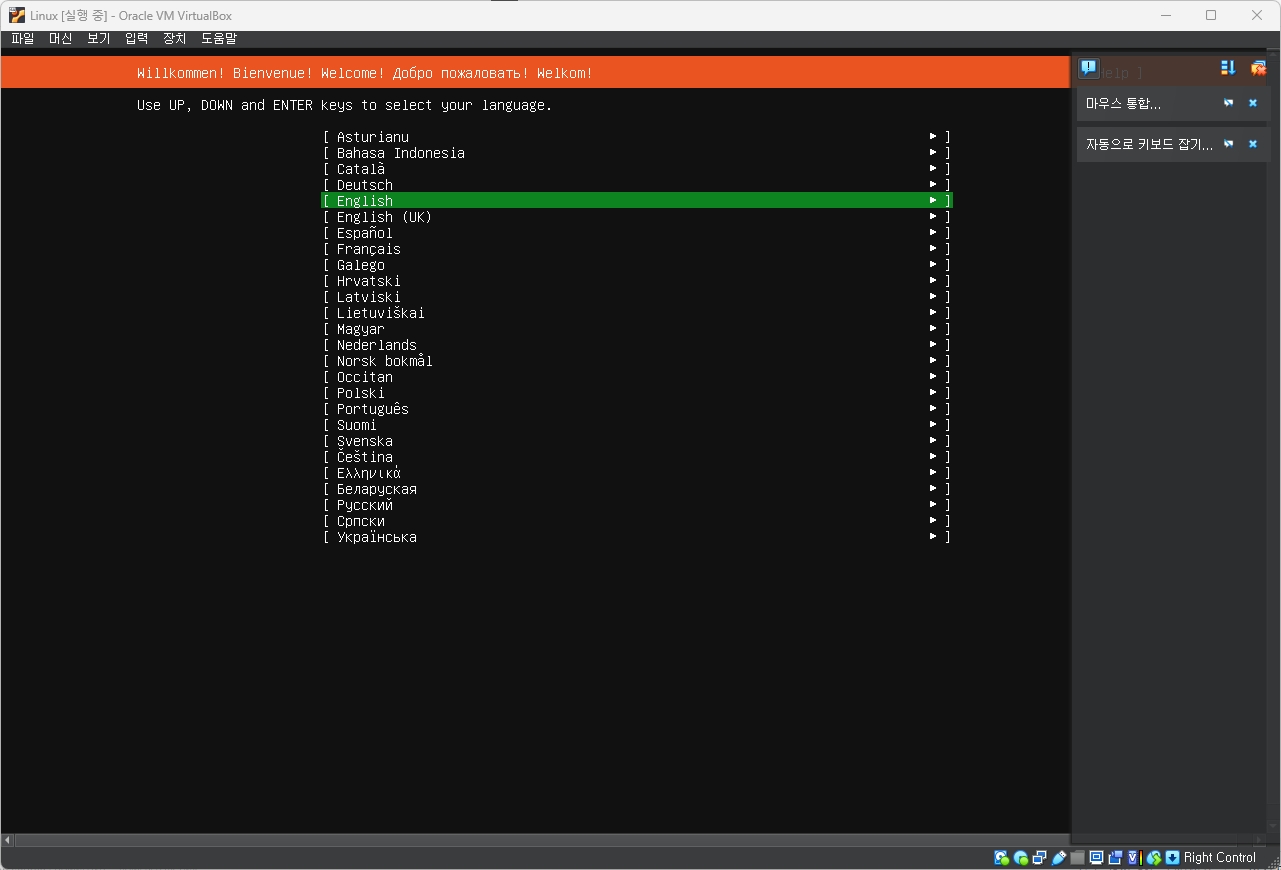Select the Русский language text
The height and width of the screenshot is (870, 1281).
(x=365, y=505)
